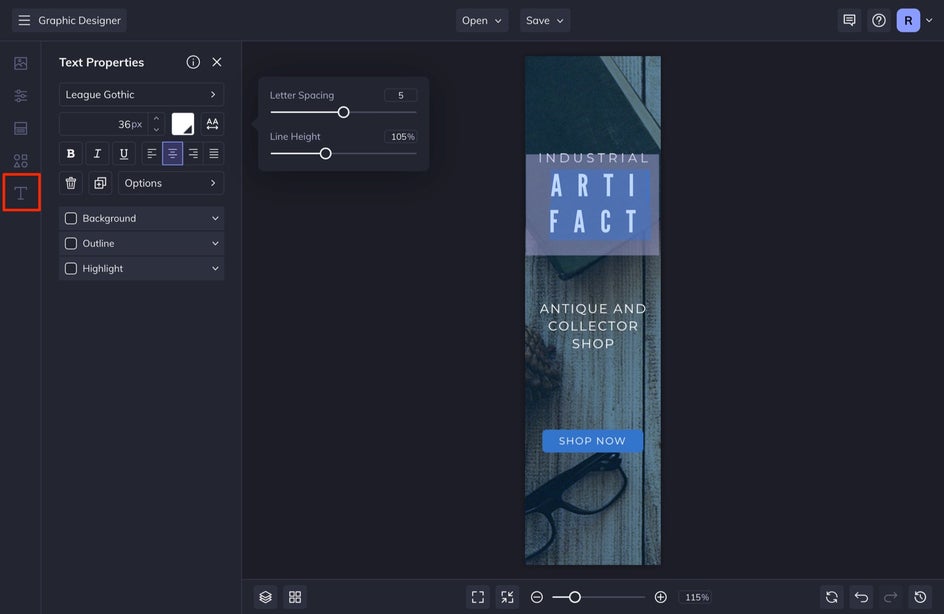Image resolution: width=944 pixels, height=614 pixels.
Task: Click the font size input field
Action: (x=102, y=124)
